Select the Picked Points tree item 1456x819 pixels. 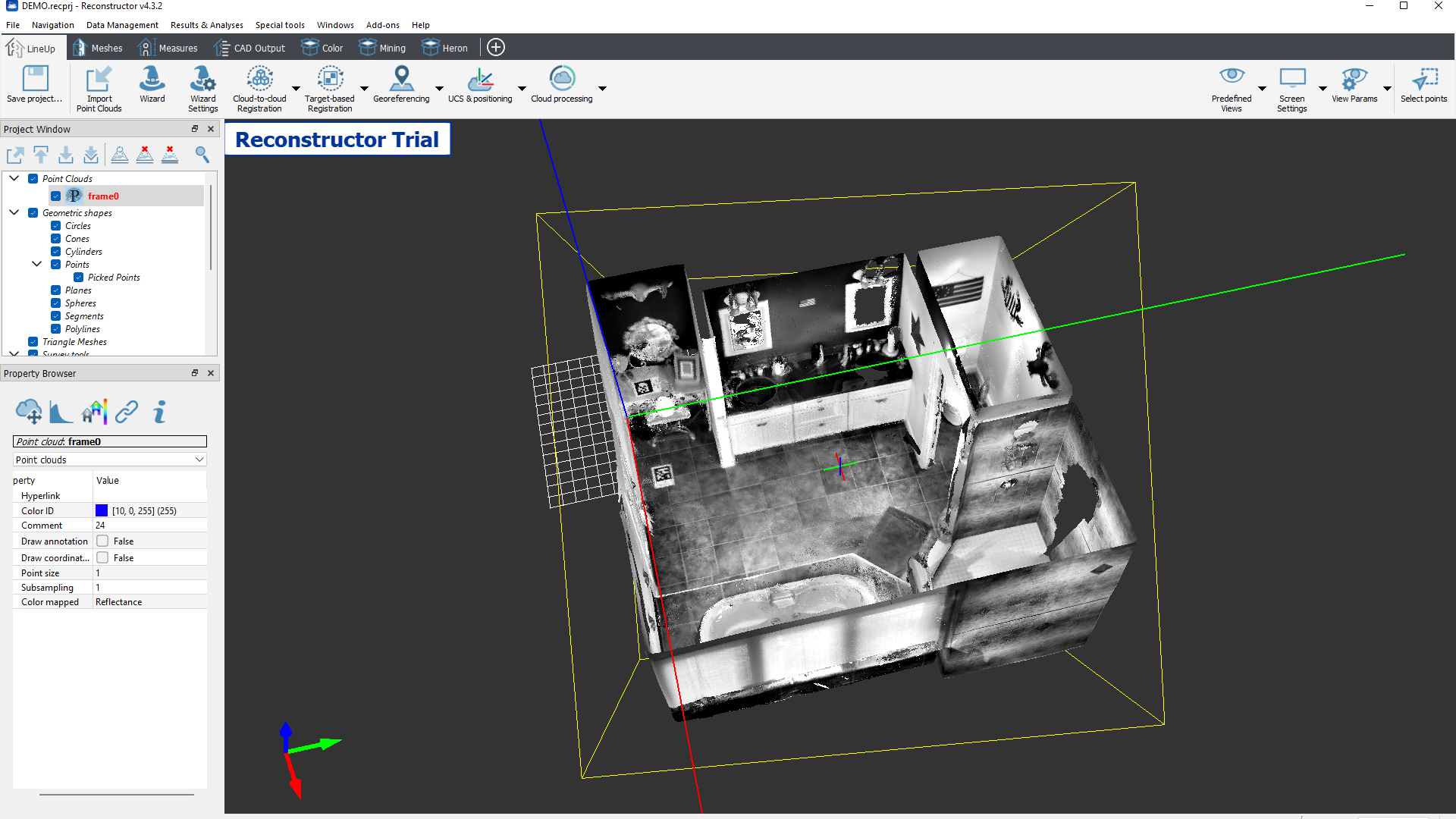114,278
